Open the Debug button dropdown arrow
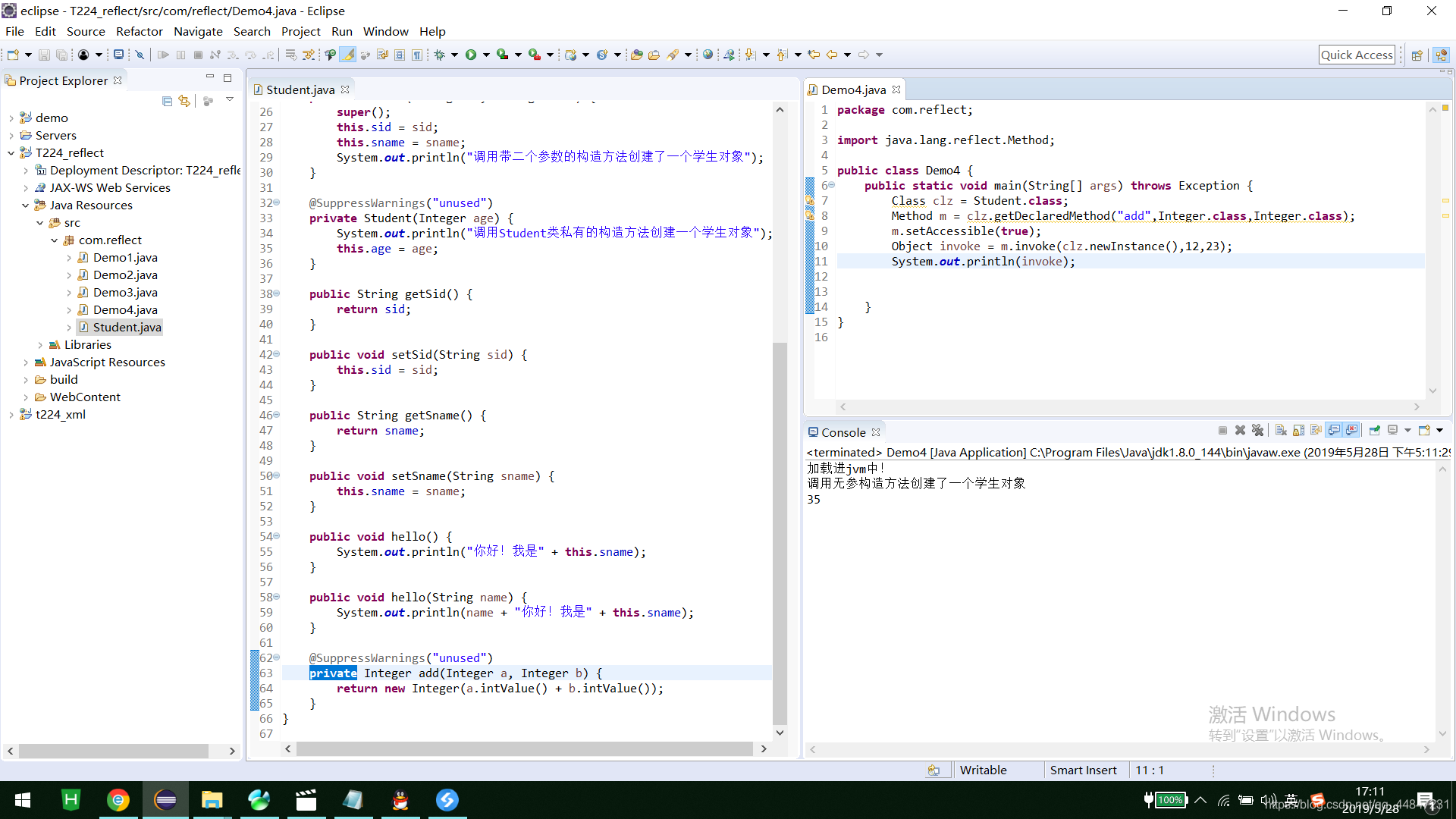 (454, 55)
